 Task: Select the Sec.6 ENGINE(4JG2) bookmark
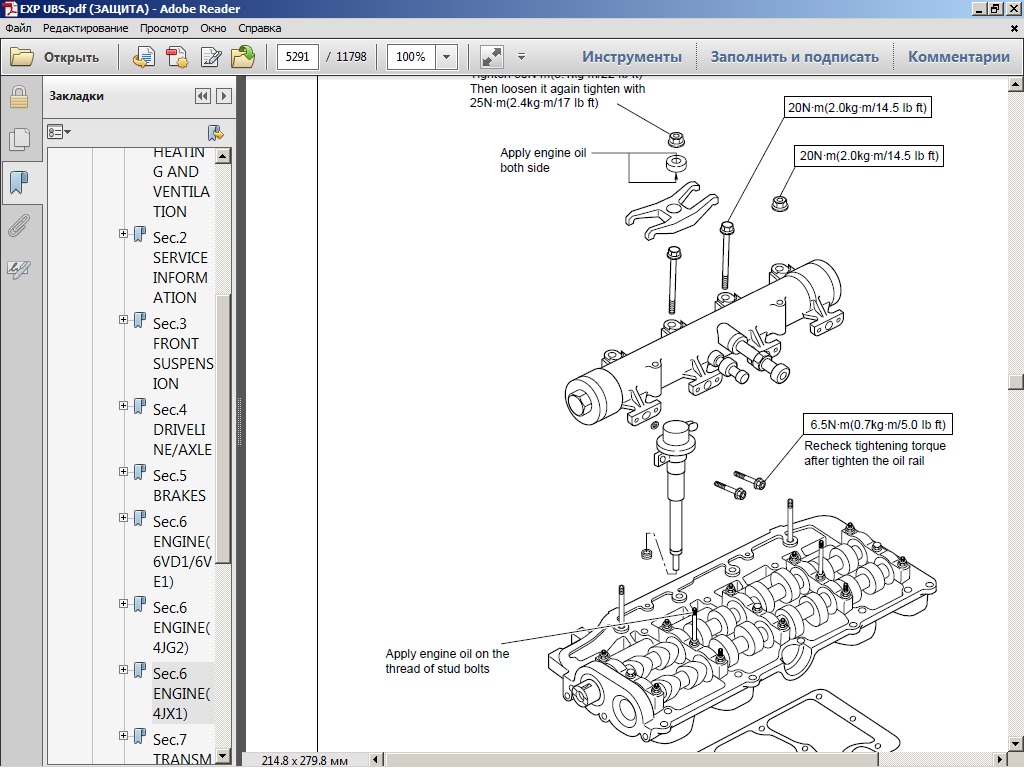pyautogui.click(x=180, y=628)
